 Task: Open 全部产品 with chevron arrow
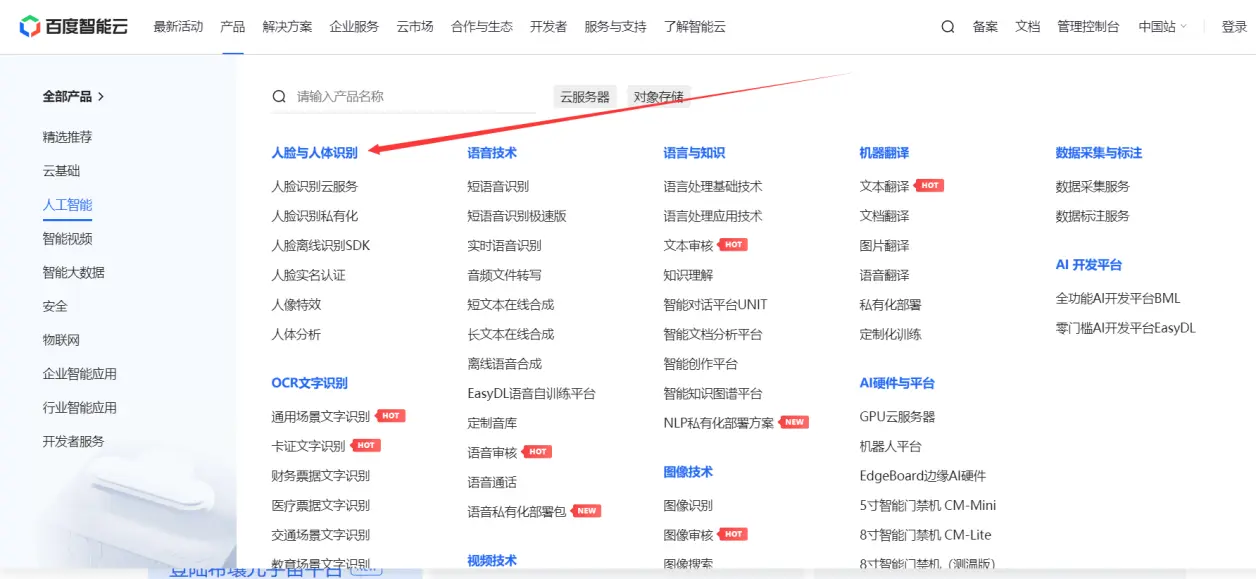point(73,96)
